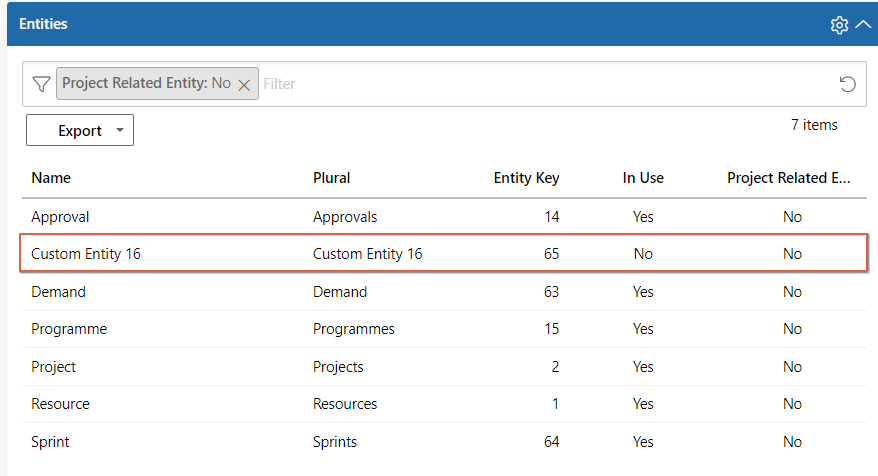The image size is (878, 476).
Task: Select the Demand entity row
Action: click(x=444, y=292)
